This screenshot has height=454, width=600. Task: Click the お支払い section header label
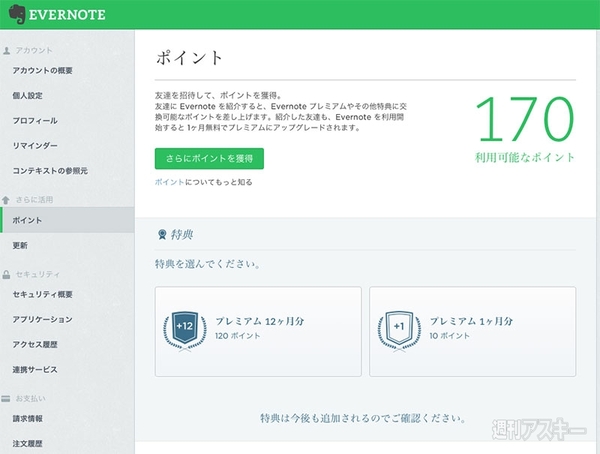(x=30, y=399)
